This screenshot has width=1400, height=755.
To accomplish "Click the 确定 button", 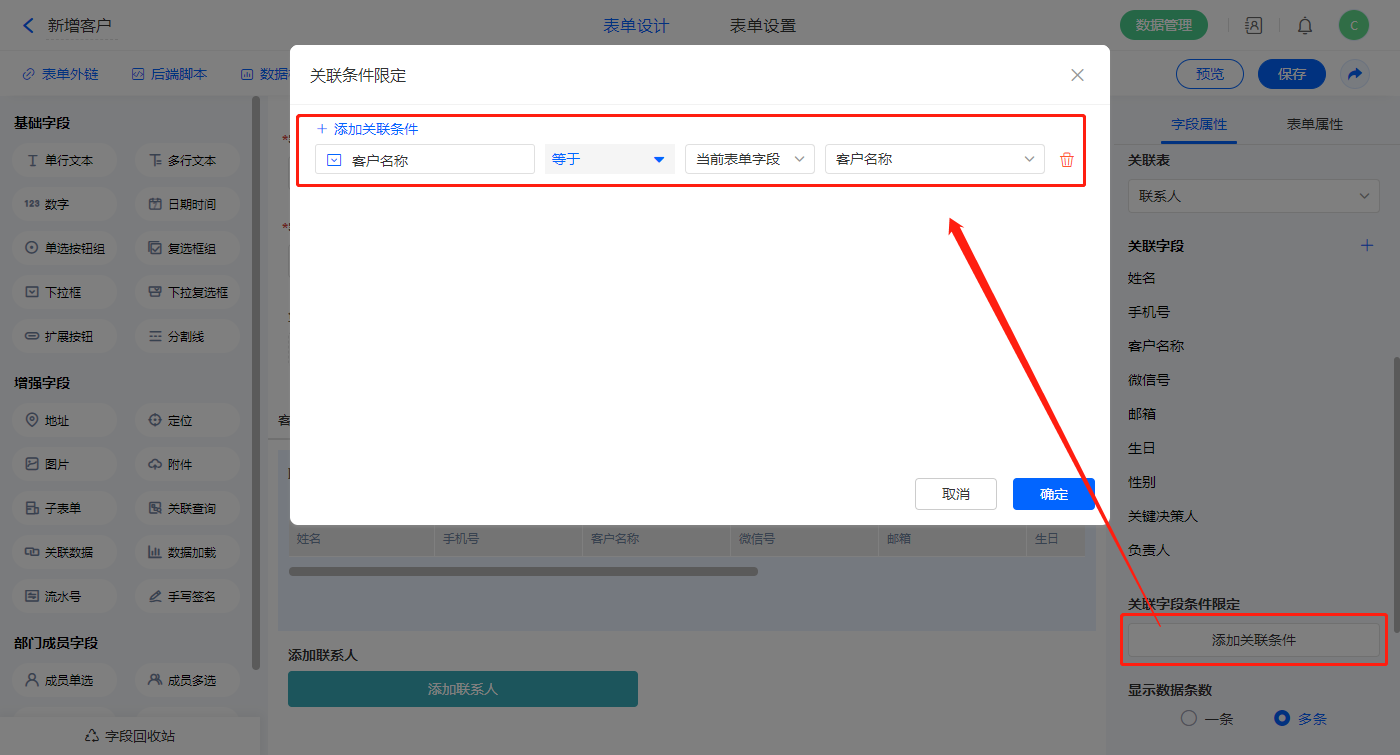I will click(1053, 494).
